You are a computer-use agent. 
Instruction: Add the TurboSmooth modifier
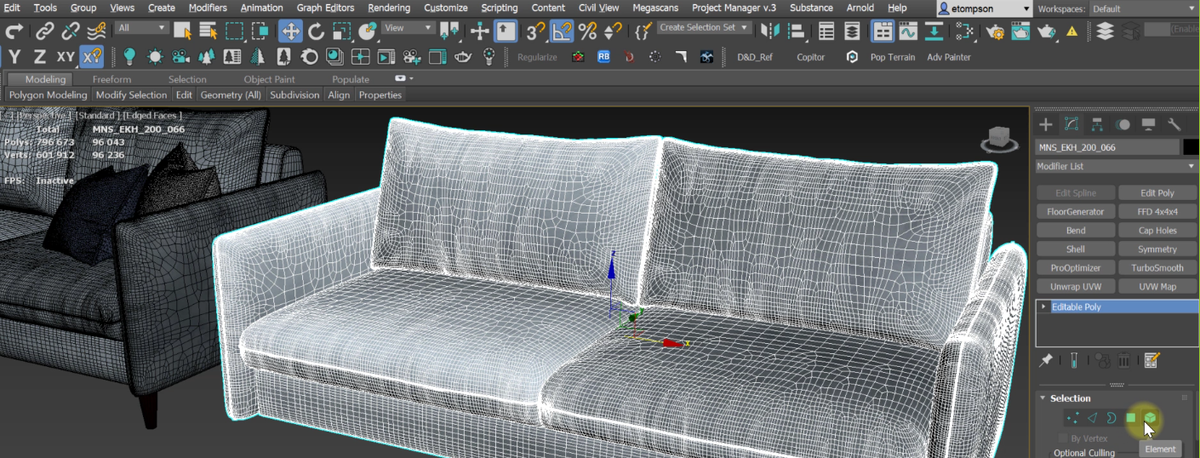coord(1157,268)
